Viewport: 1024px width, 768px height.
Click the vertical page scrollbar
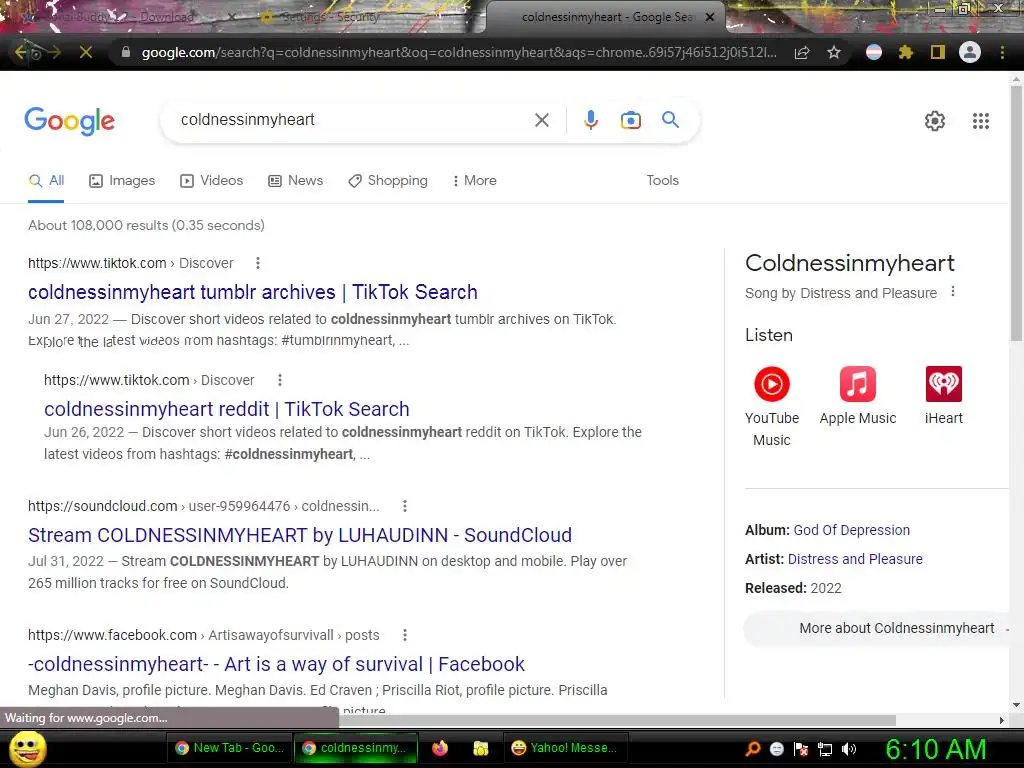(1016, 216)
